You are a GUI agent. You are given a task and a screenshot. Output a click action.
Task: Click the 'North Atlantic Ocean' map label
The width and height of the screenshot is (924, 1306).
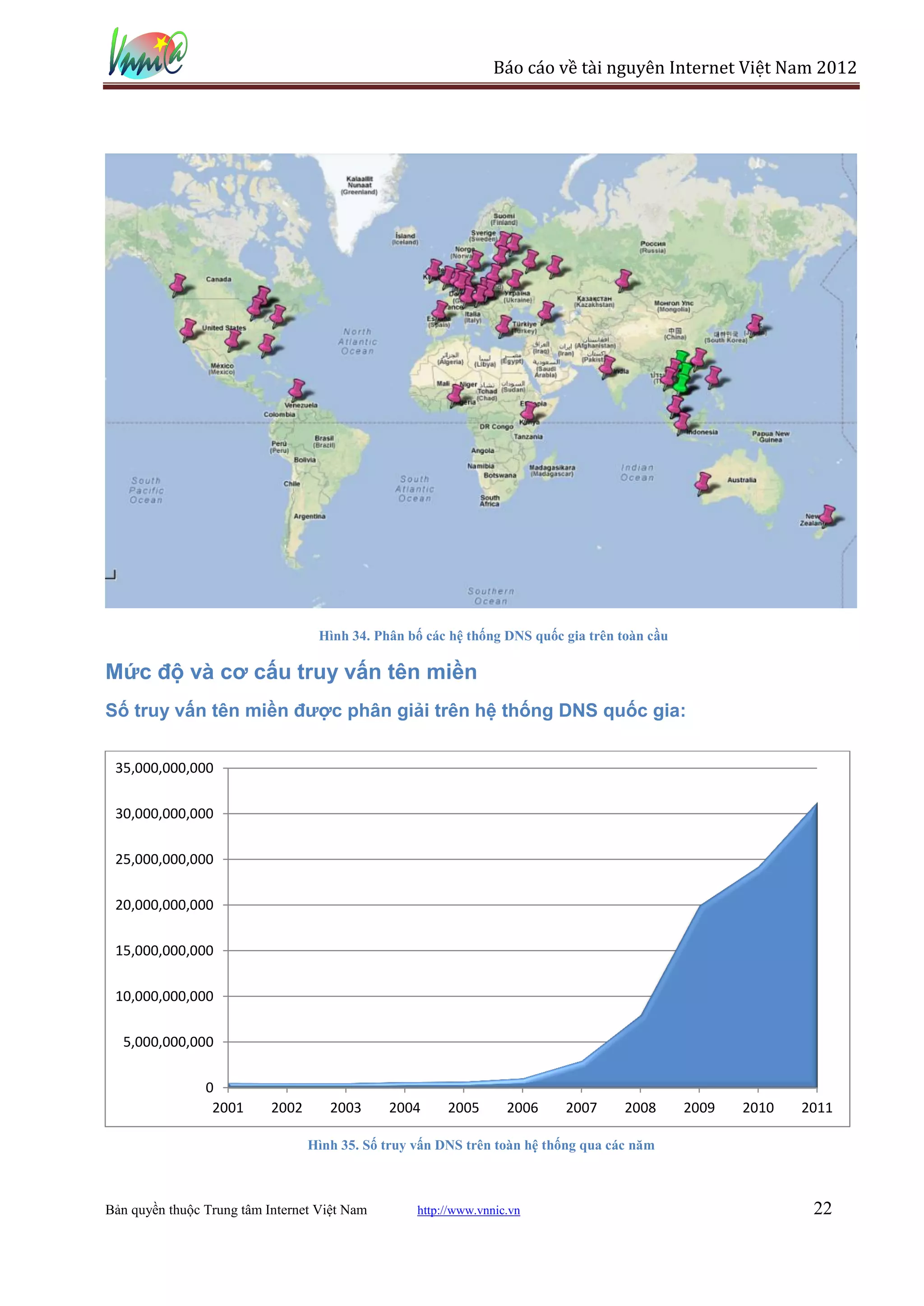tap(357, 342)
